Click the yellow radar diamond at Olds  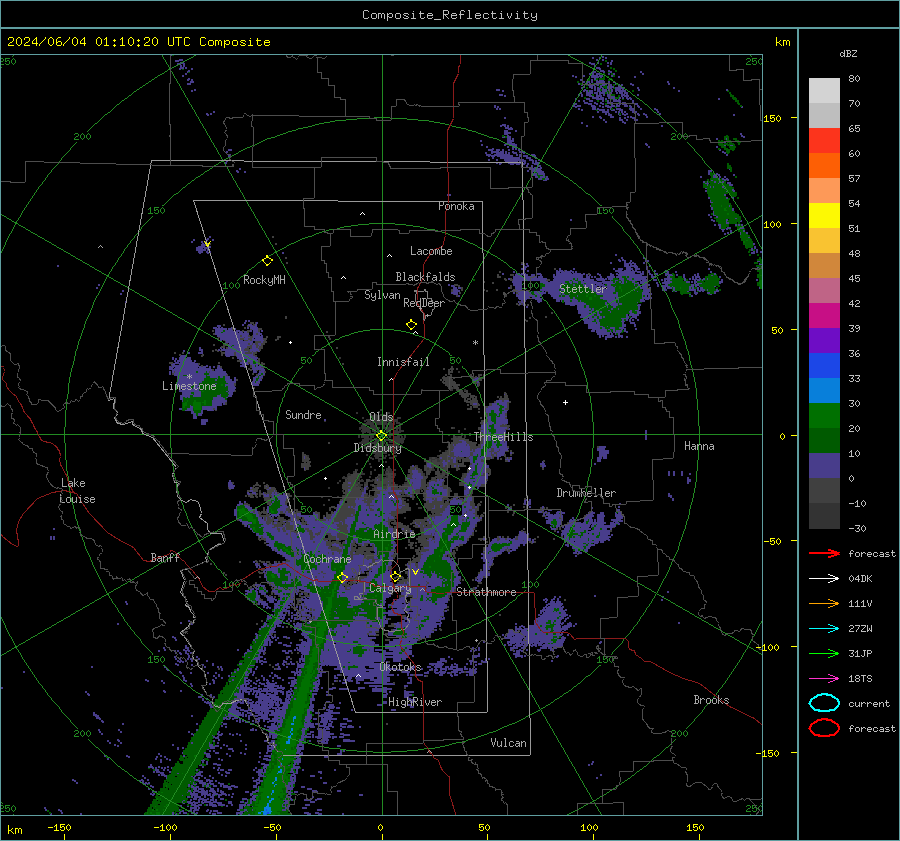(381, 436)
